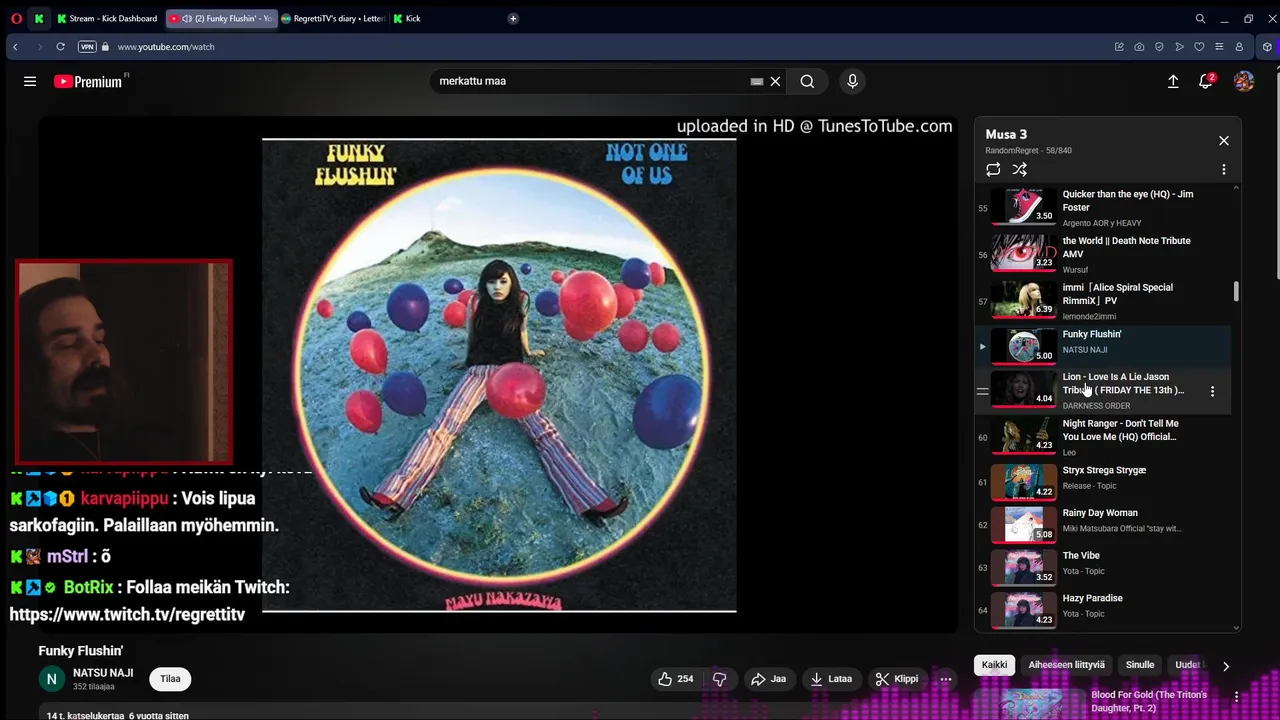Screen dimensions: 1280x720
Task: Open the Opera main menu icon
Action: (16, 18)
